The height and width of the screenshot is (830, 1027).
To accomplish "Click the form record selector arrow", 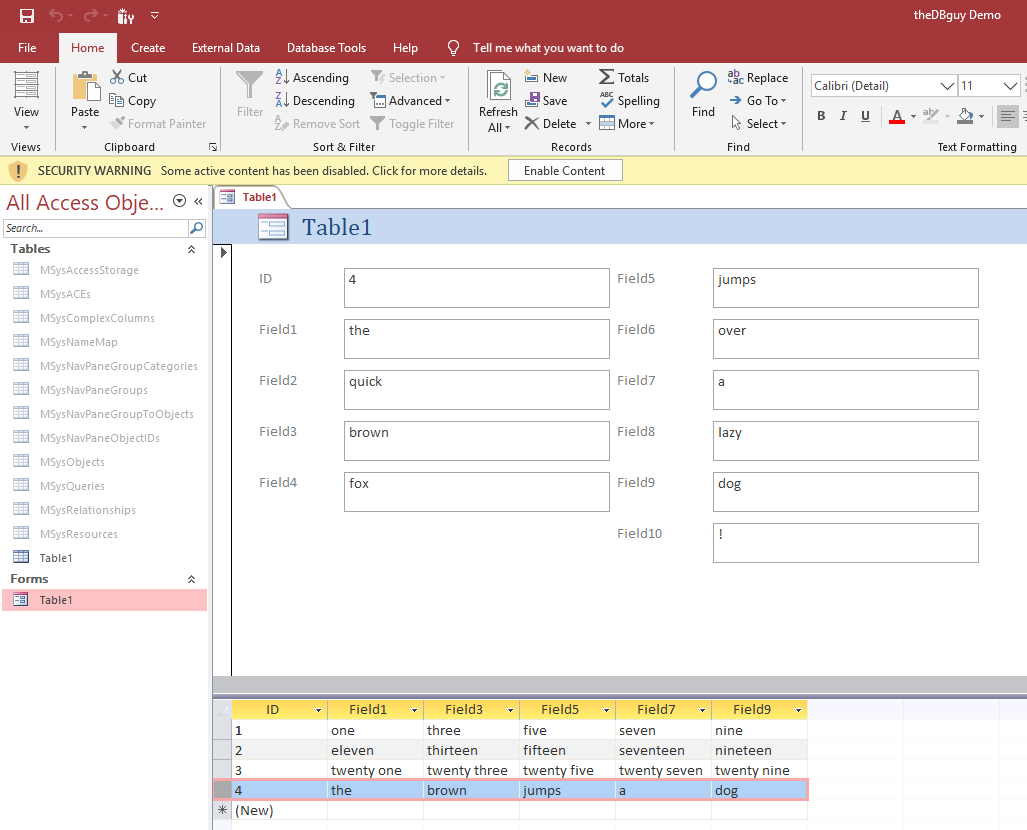I will (x=223, y=252).
